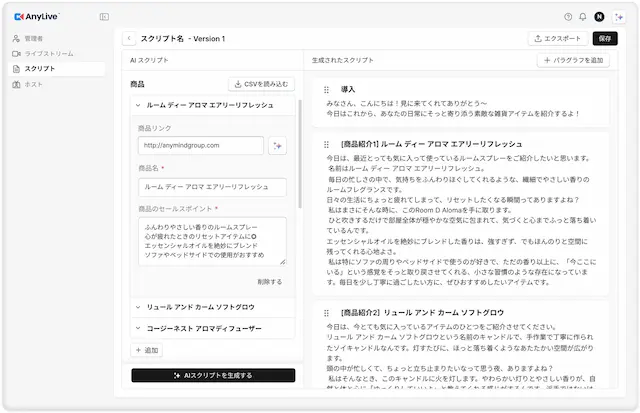Open 管理者 in the sidebar
The height and width of the screenshot is (413, 640).
point(33,38)
